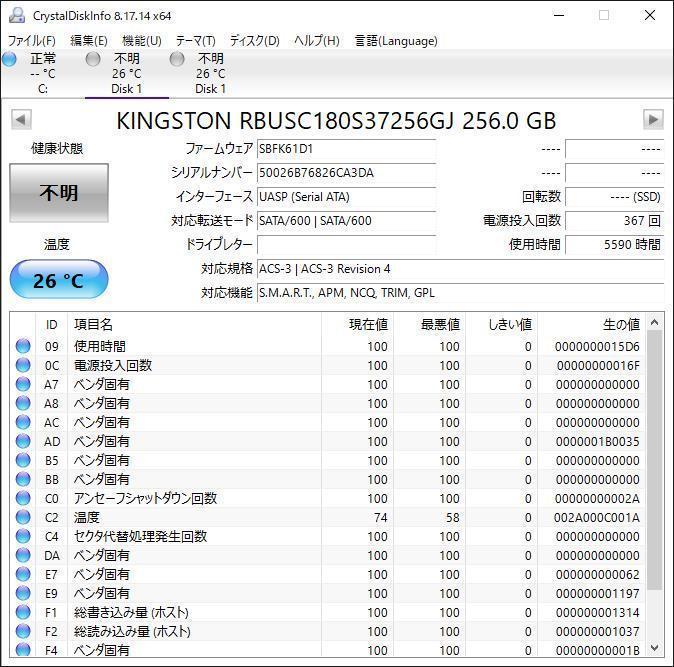Select the 総読み込み量 (ホスト) row
The image size is (674, 667).
328,631
